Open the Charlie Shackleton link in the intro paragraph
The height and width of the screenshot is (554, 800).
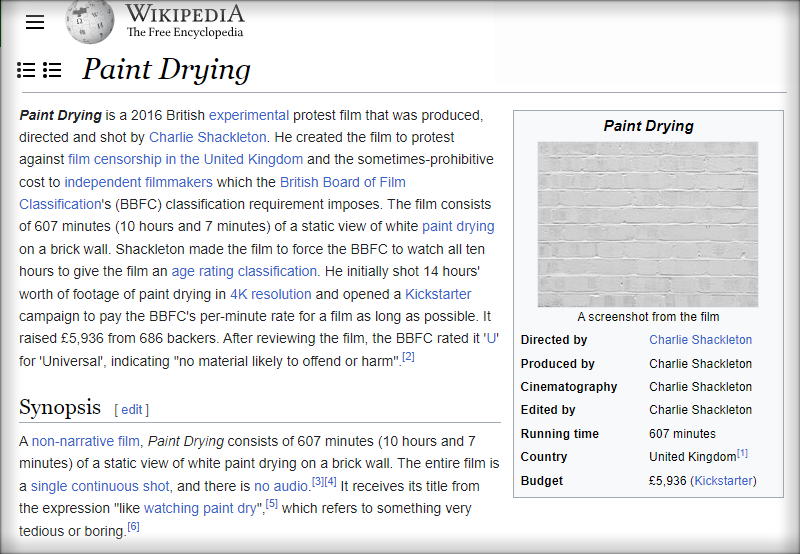[x=208, y=137]
